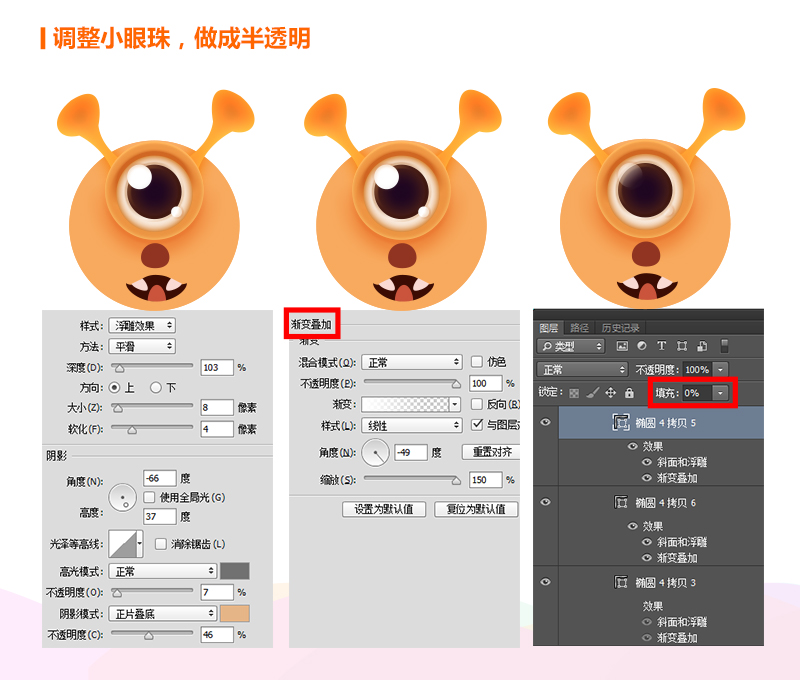Image resolution: width=800 pixels, height=680 pixels.
Task: Click the 缩放 field showing 150
Action: [x=485, y=480]
